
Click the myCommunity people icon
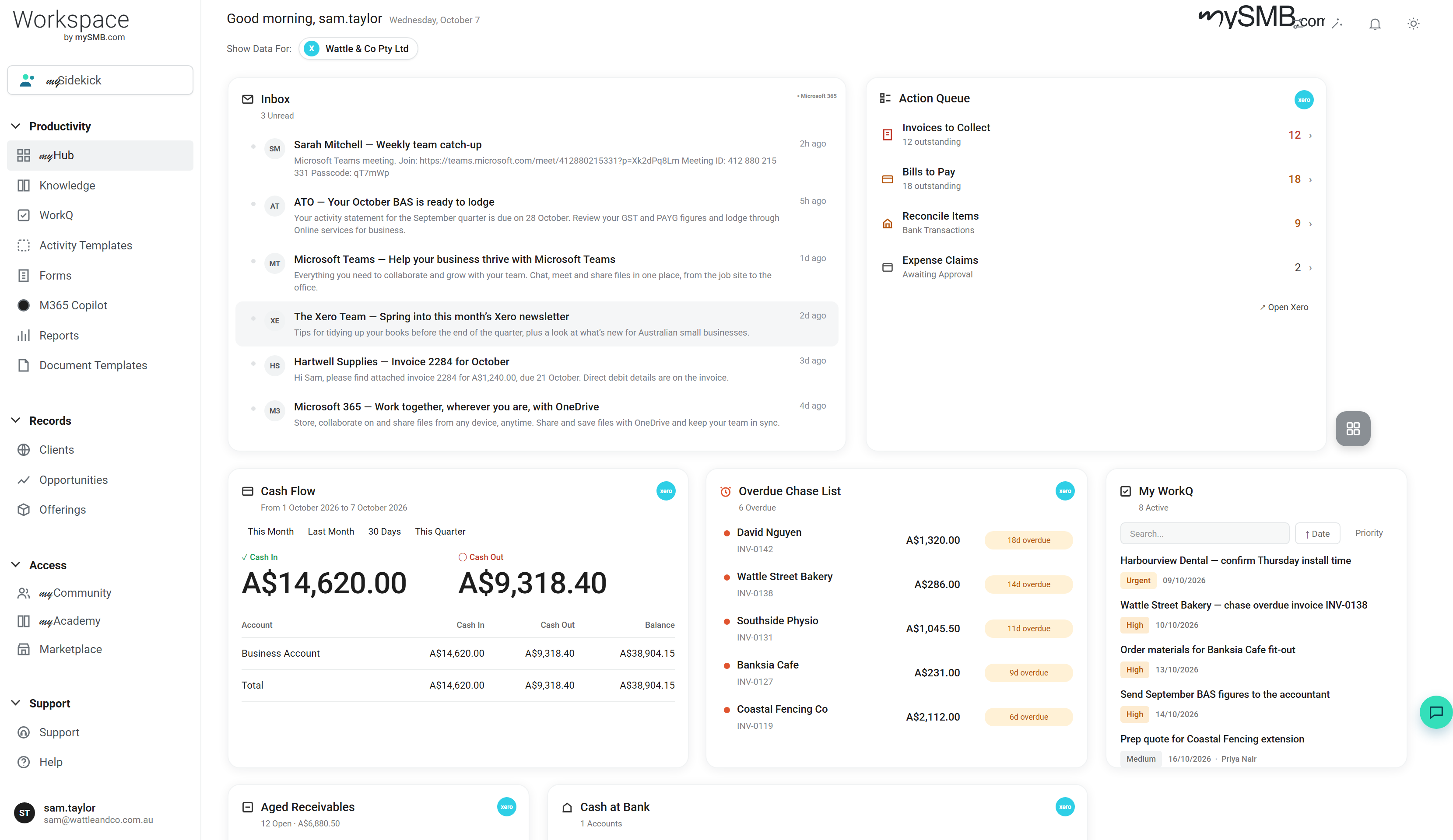pyautogui.click(x=24, y=593)
